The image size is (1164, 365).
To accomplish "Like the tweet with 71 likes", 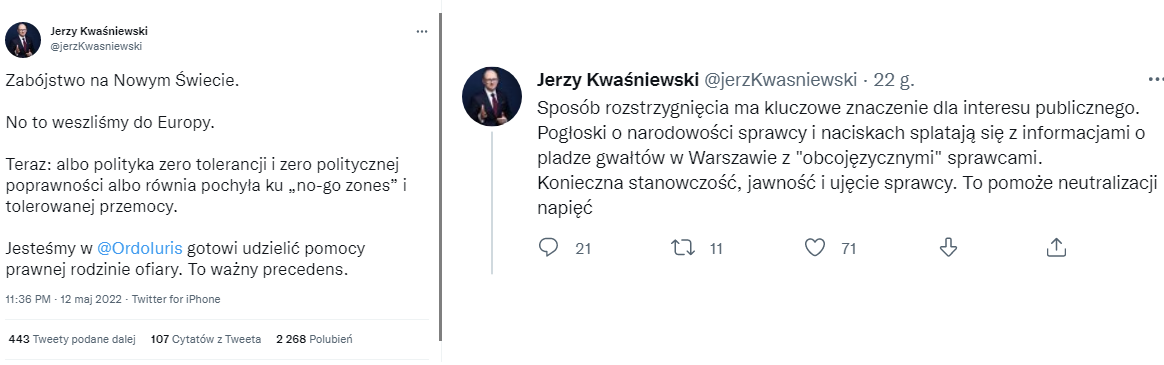I will [815, 247].
